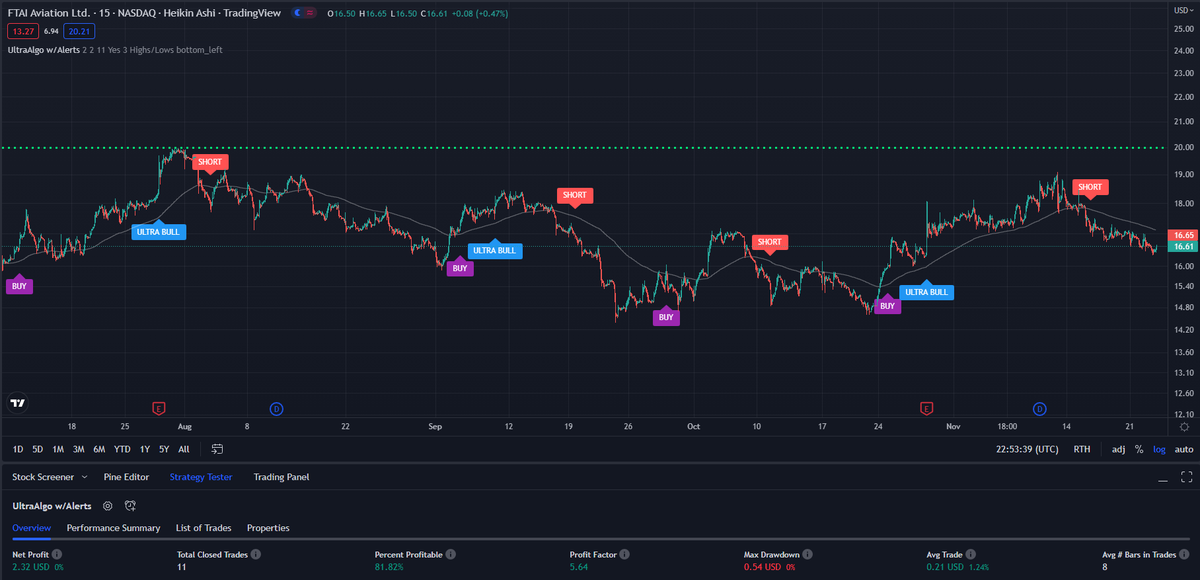1200x580 pixels.
Task: Click the SHORT label in October
Action: (x=770, y=242)
